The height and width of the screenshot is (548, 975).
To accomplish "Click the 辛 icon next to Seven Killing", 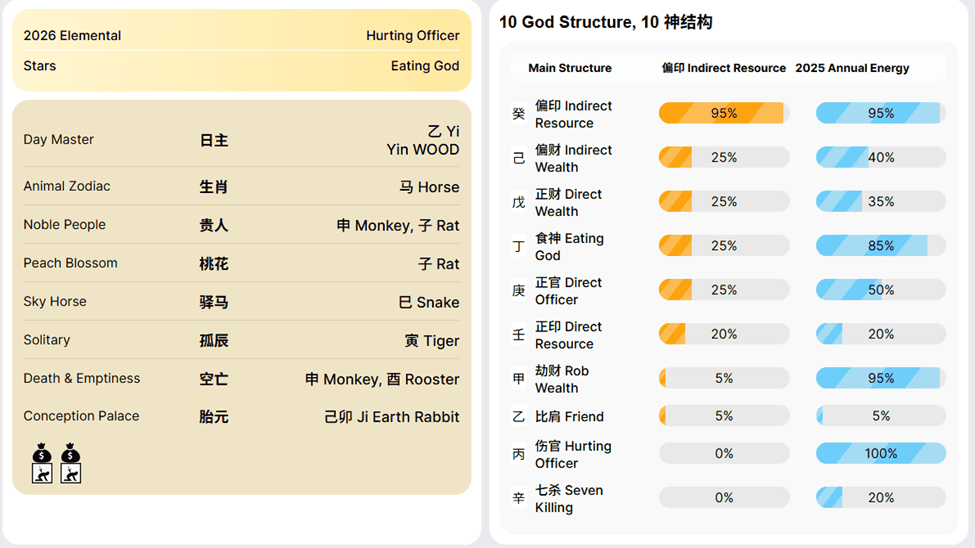I will point(518,498).
